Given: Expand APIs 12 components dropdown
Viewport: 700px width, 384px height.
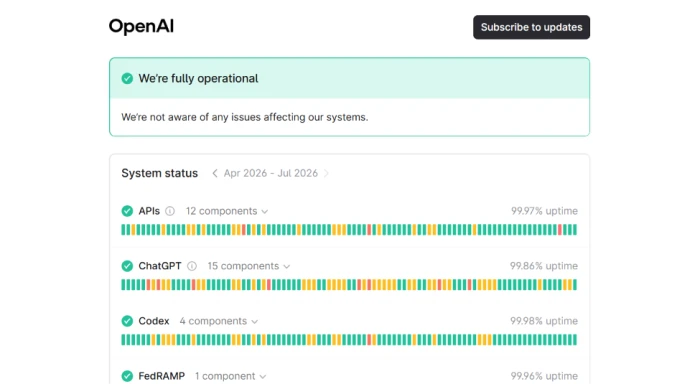Looking at the screenshot, I should tap(227, 211).
